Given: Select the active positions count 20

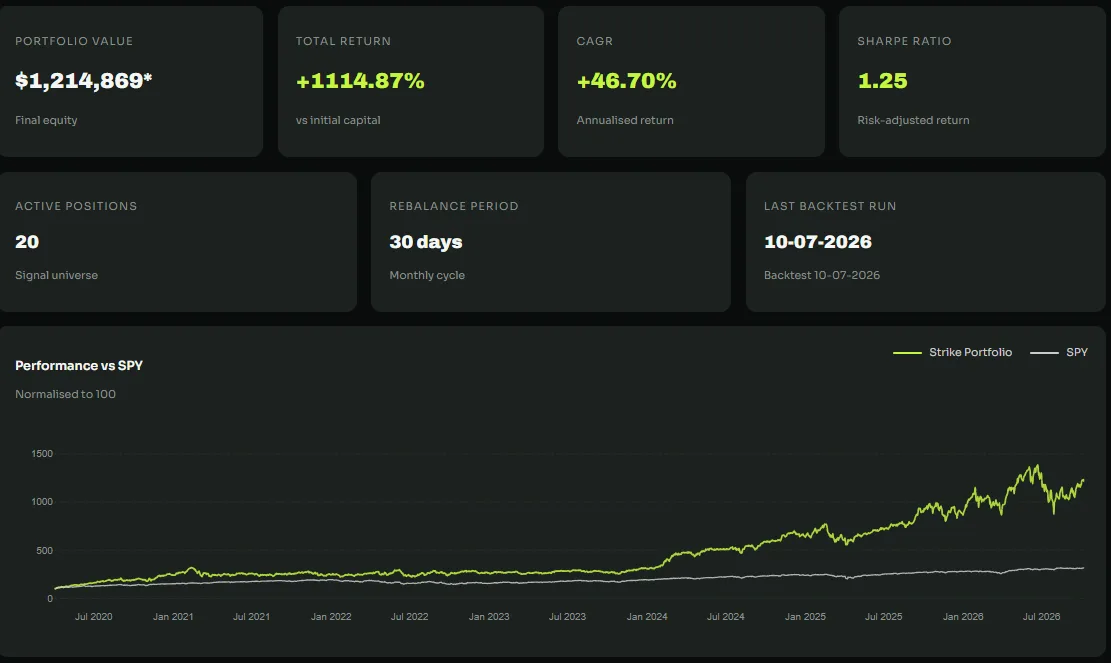Looking at the screenshot, I should 27,242.
